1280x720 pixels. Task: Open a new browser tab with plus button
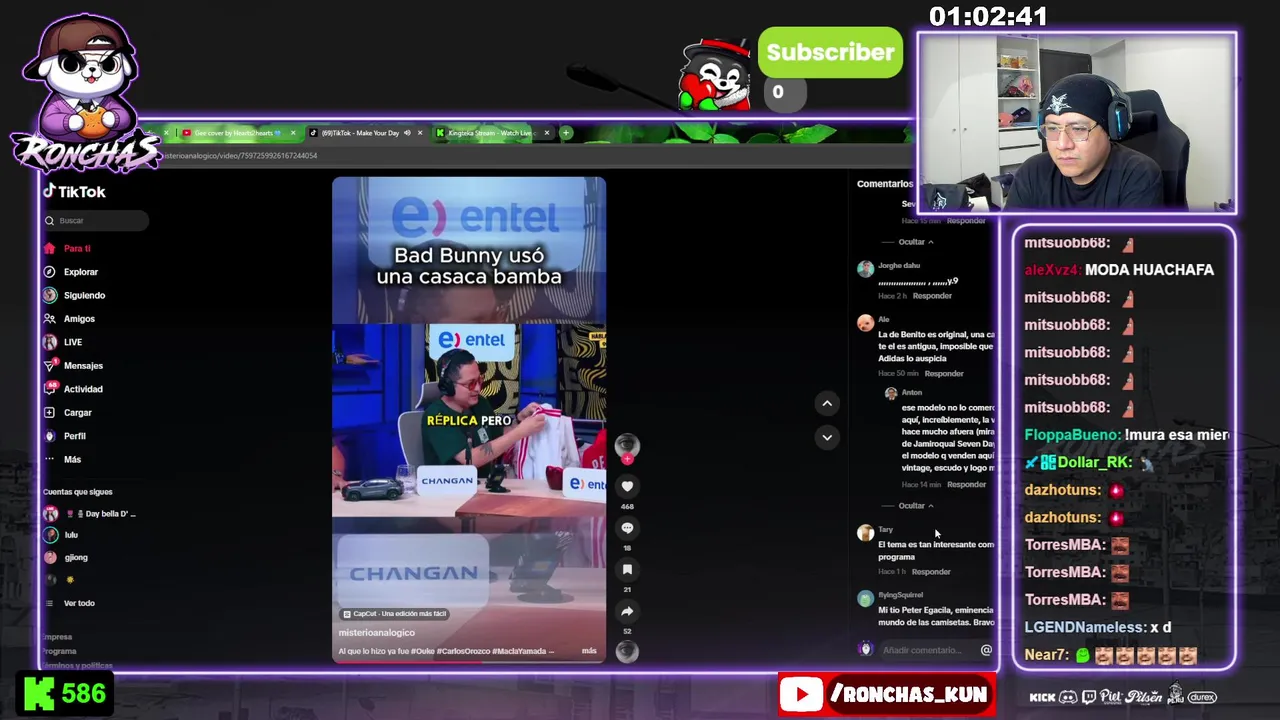[566, 133]
